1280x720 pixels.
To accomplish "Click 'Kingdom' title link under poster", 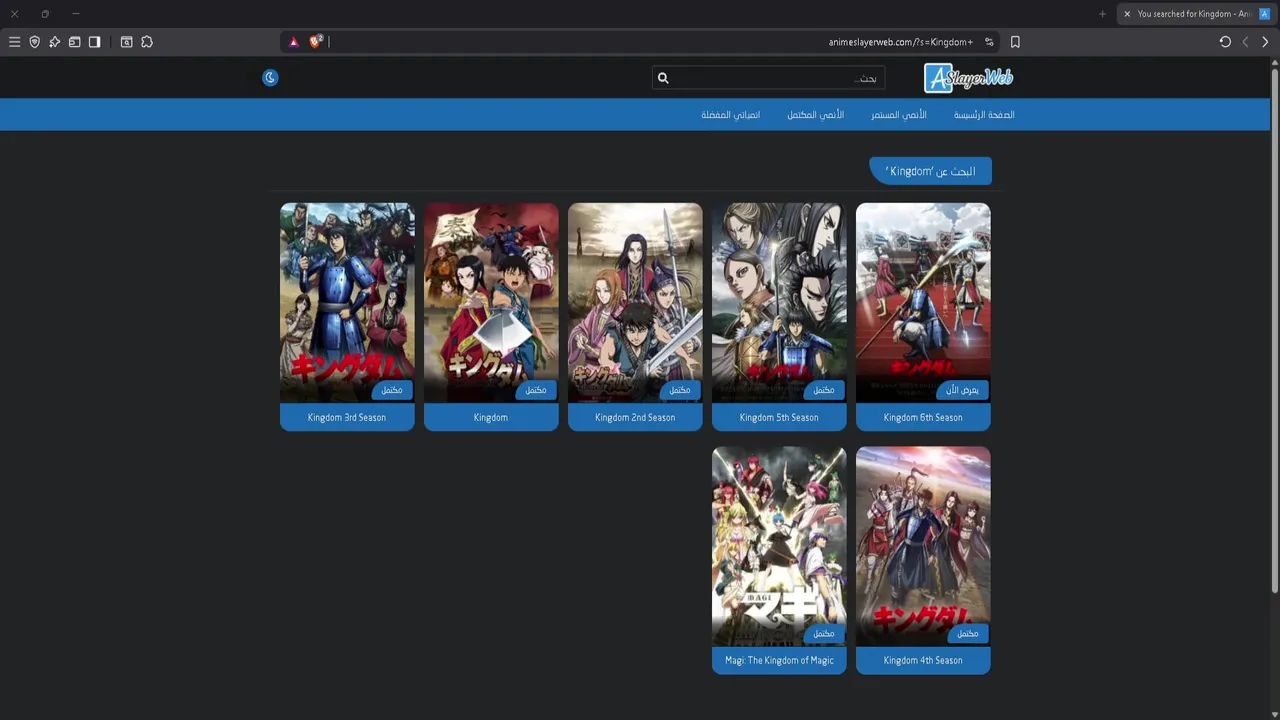I will (491, 418).
